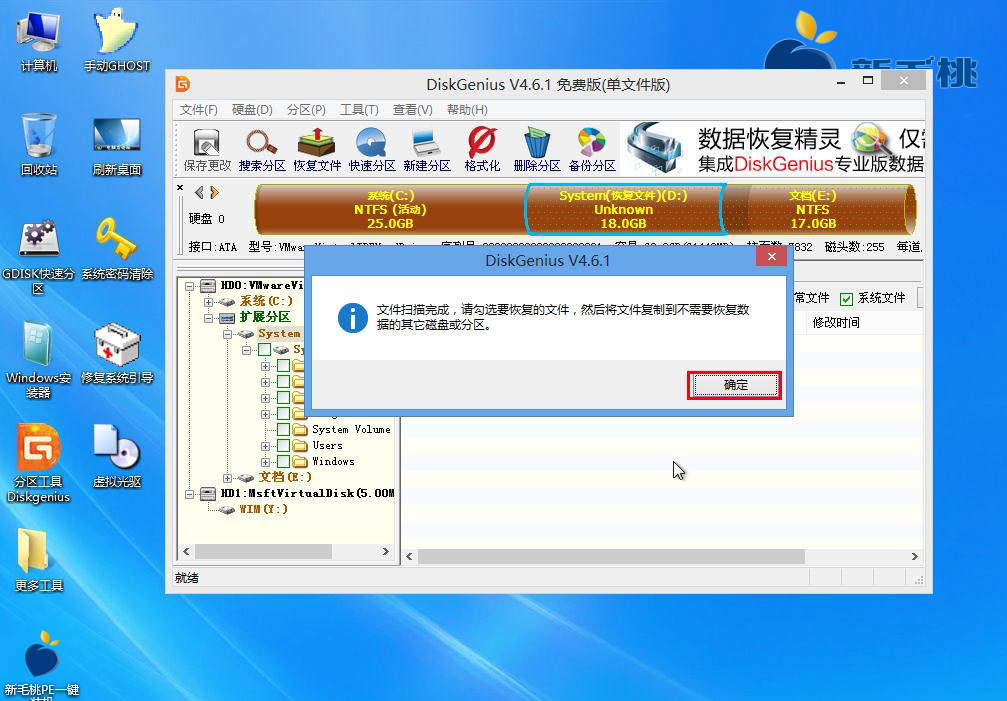Launch the 恢复文件 file recovery tool
Screen dimensions: 1007x701
coord(317,150)
